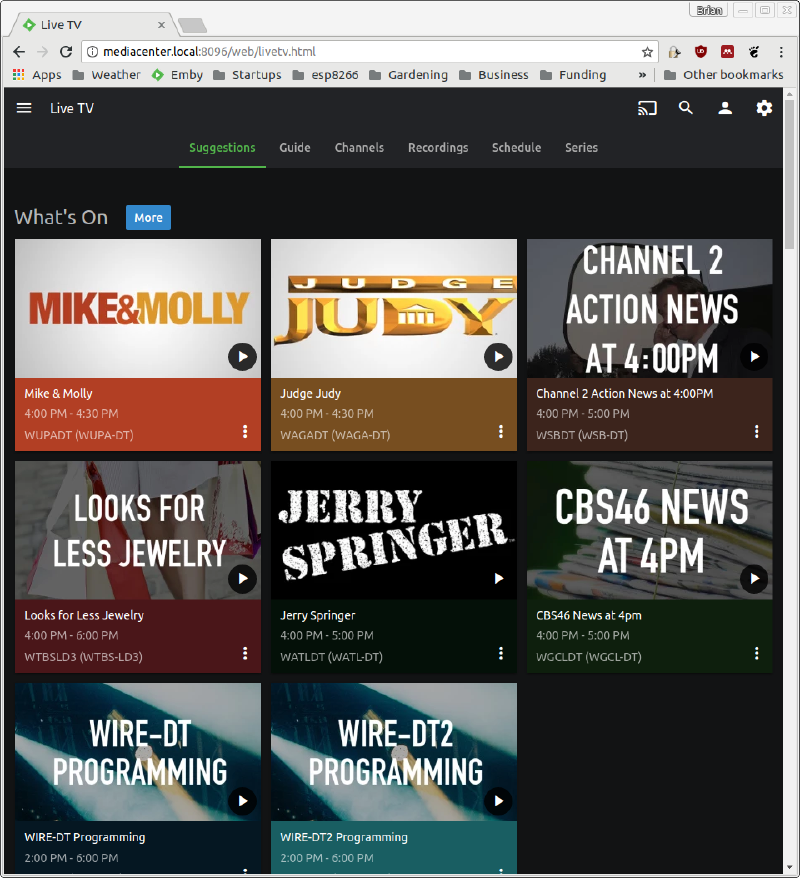Bookmark this page with the star icon
800x878 pixels.
coord(647,52)
